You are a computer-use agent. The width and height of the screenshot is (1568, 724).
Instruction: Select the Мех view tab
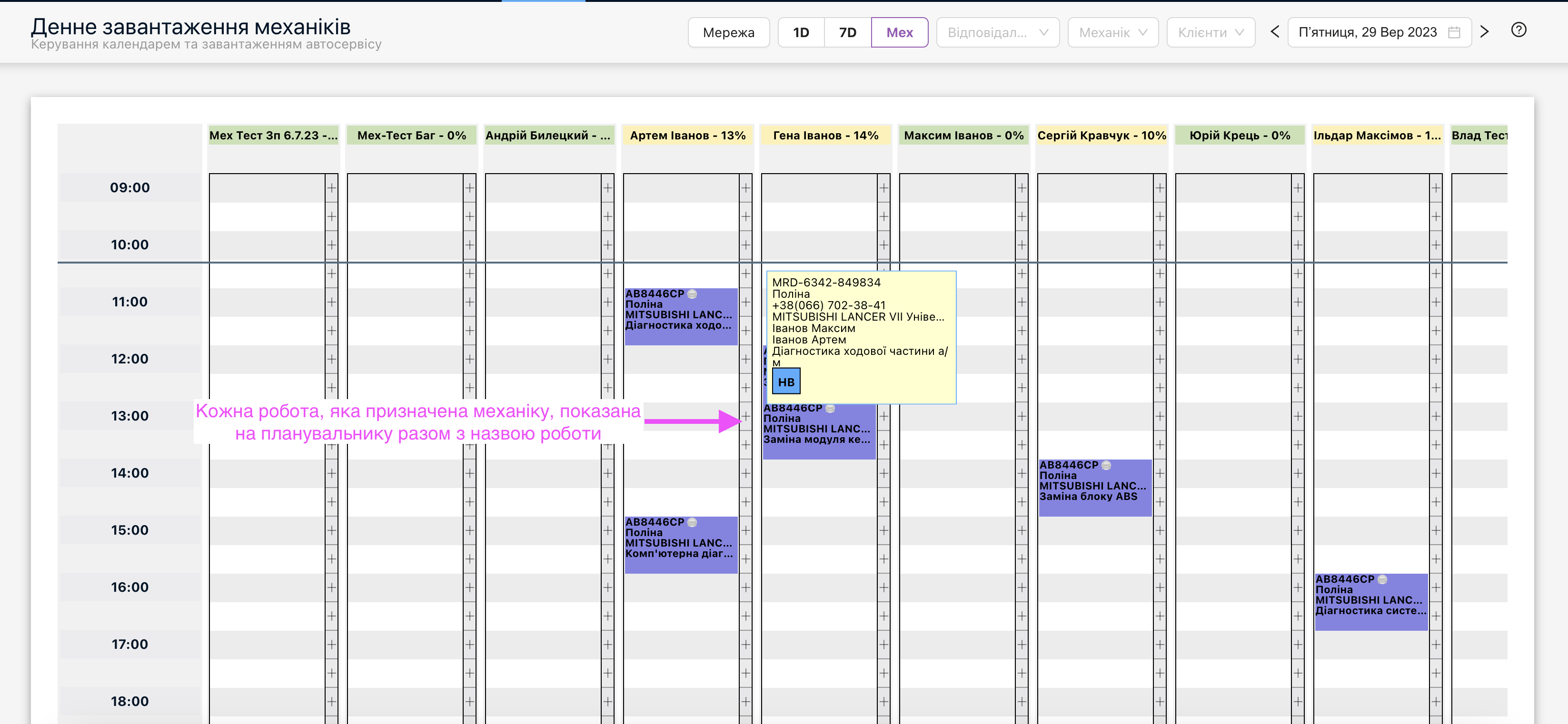coord(899,32)
